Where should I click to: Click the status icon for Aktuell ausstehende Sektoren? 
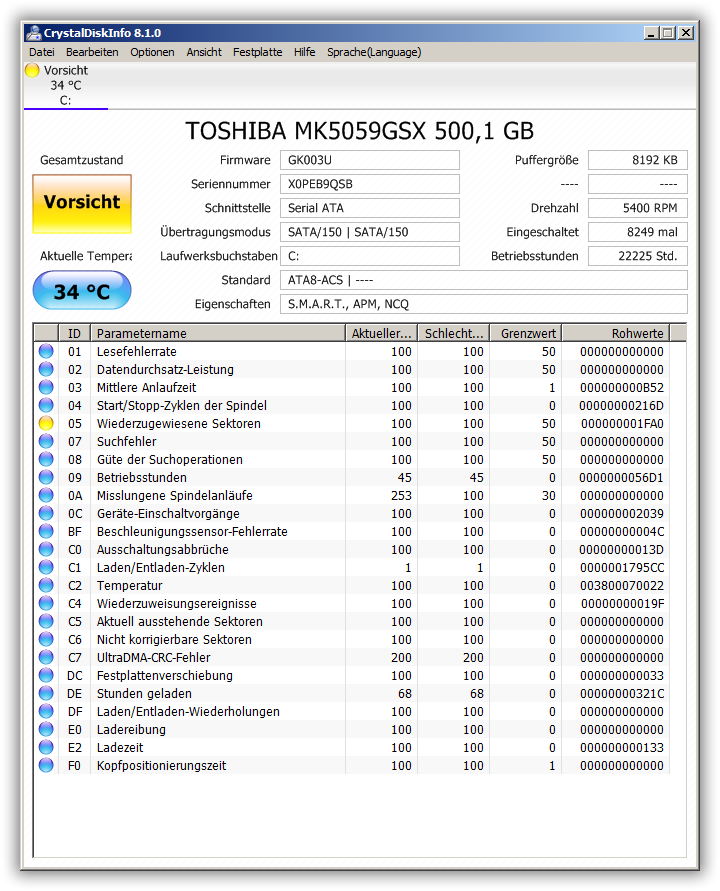[46, 621]
